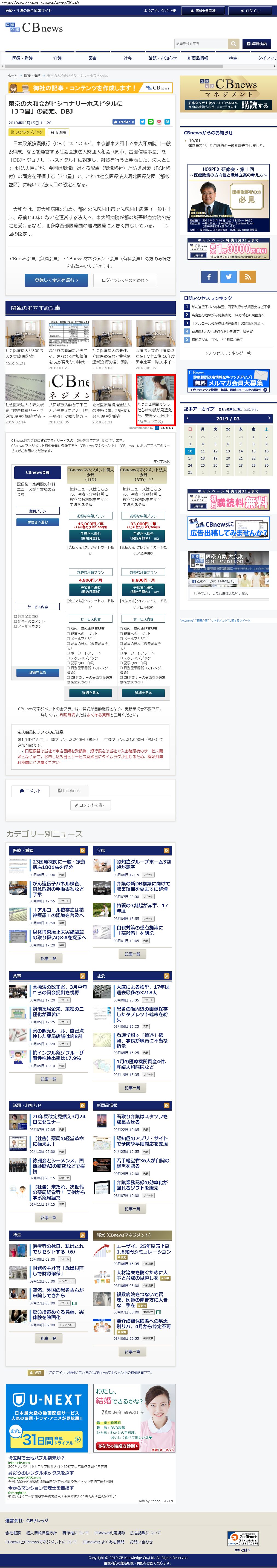Open RSS icon of 社会 category

coord(166,976)
